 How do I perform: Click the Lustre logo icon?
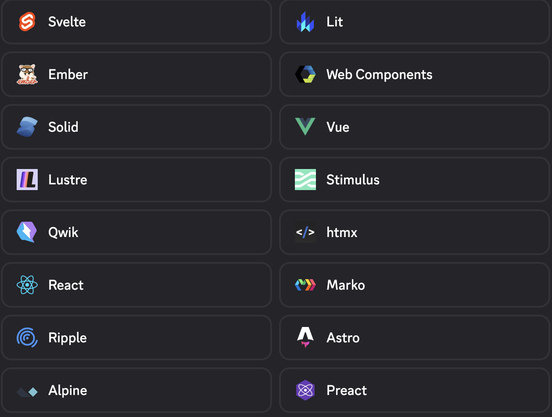27,179
